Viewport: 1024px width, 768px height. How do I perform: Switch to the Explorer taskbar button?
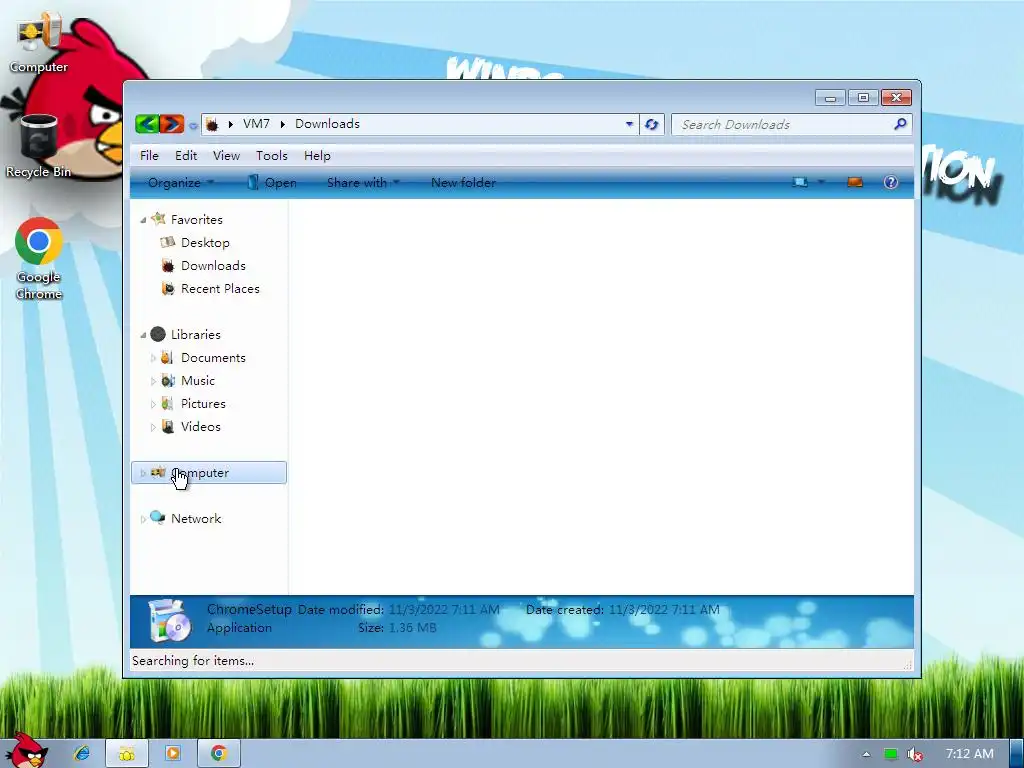pyautogui.click(x=127, y=754)
